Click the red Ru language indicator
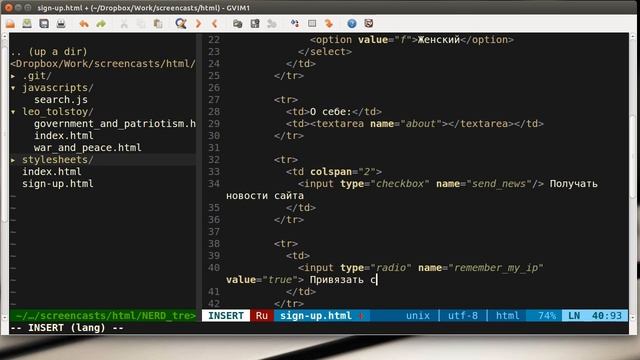This screenshot has height=360, width=640. [262, 316]
